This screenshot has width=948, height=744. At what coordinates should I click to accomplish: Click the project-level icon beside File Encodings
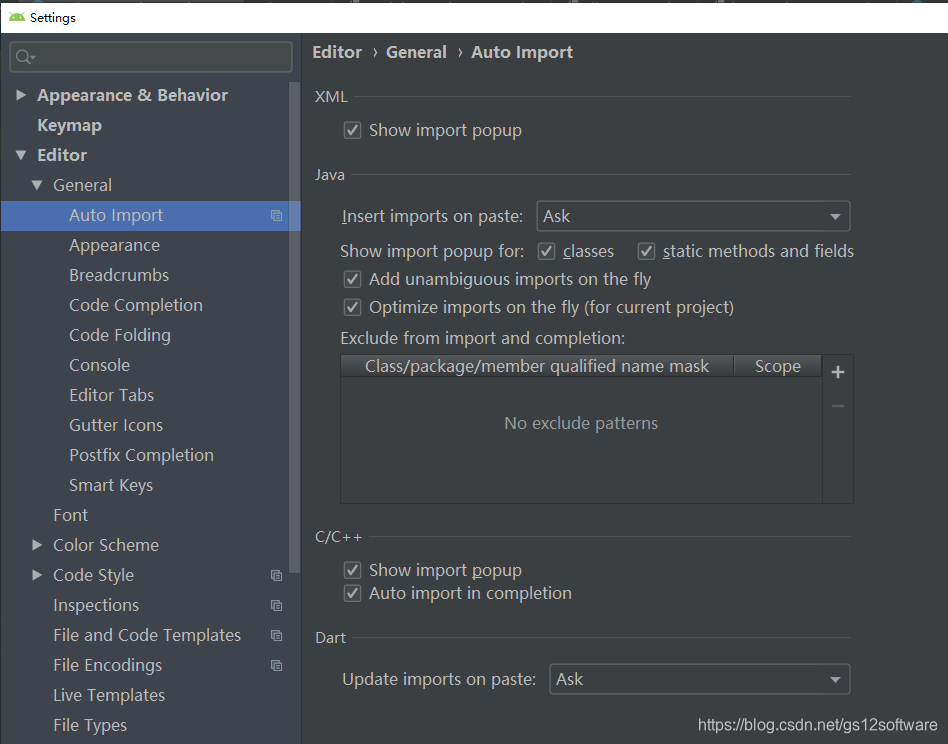(x=276, y=665)
